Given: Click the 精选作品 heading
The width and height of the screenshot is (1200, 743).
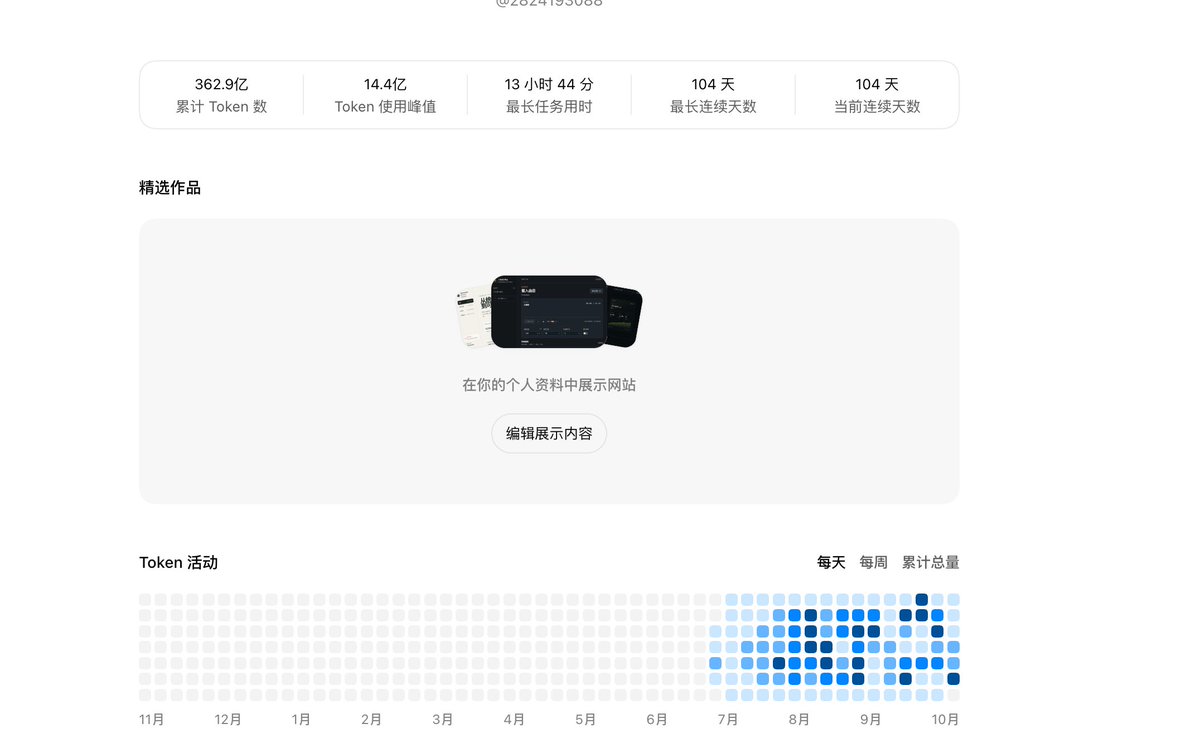Looking at the screenshot, I should 170,188.
